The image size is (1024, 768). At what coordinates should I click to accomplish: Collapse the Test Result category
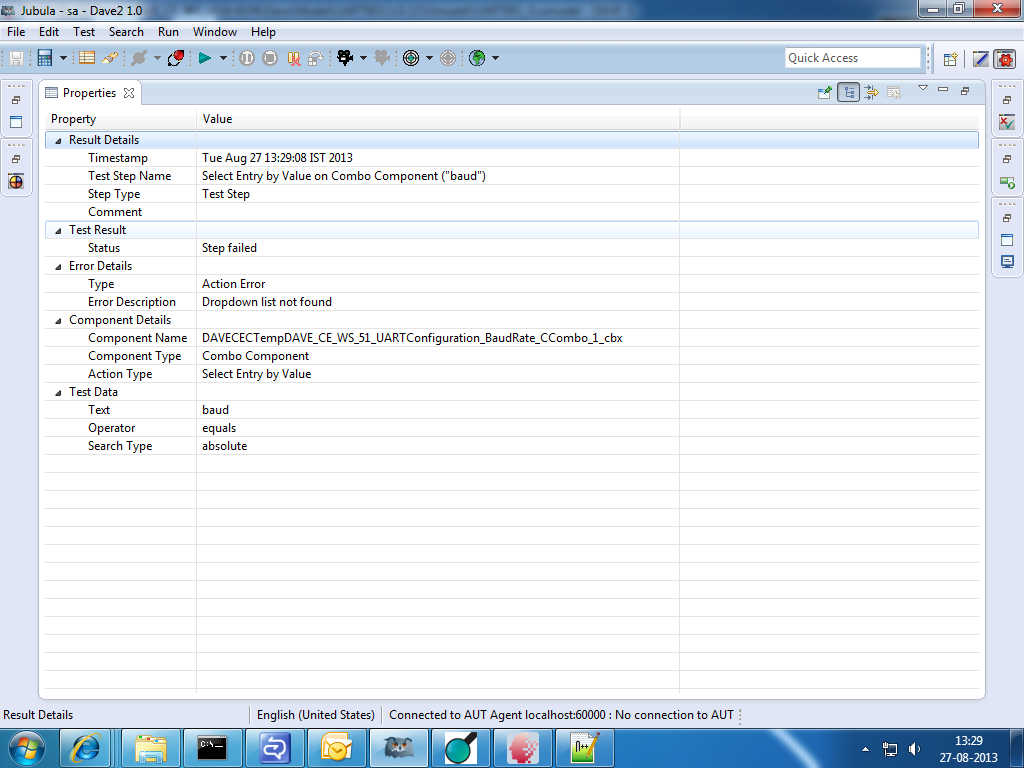click(58, 231)
